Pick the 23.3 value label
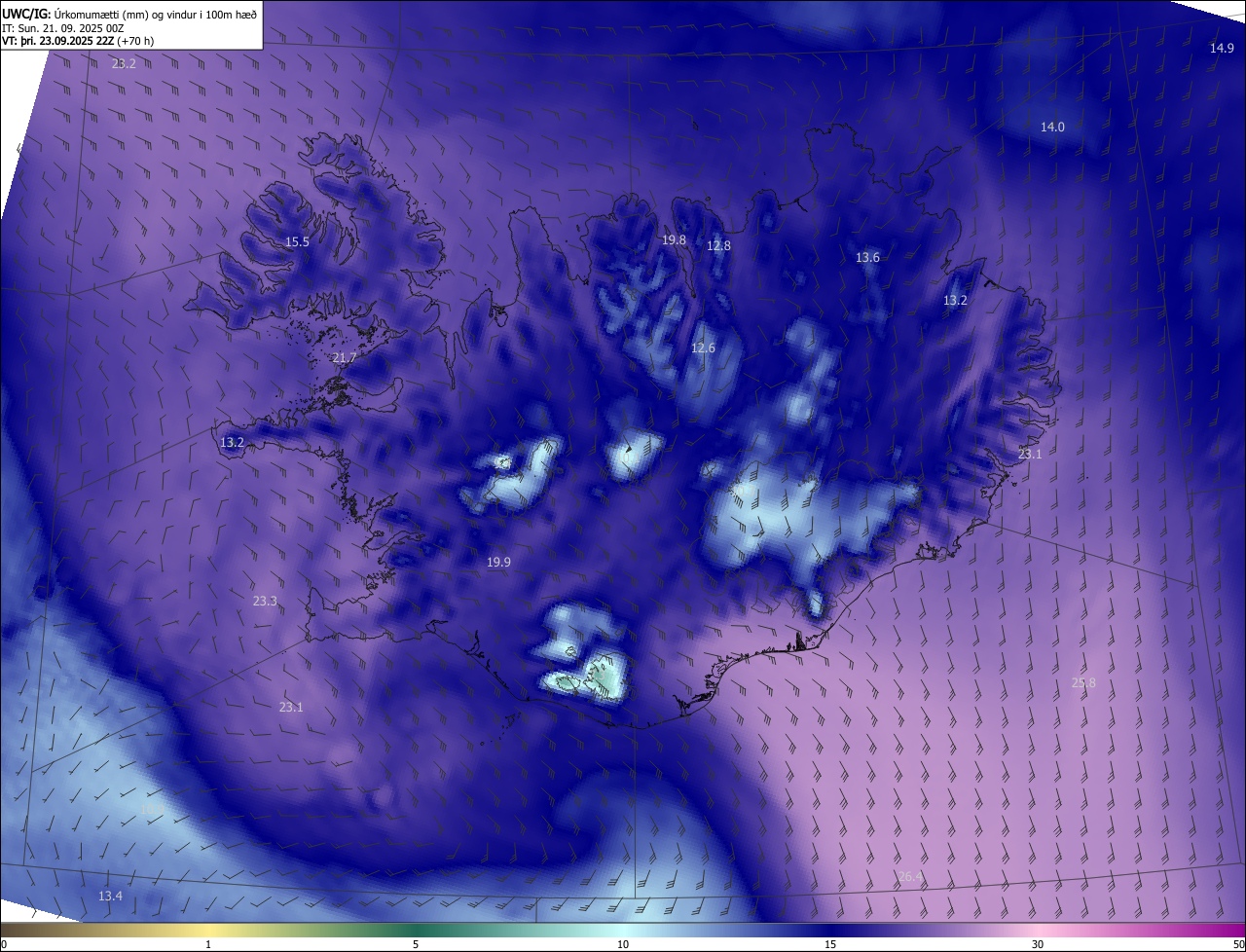Screen dimensions: 1246x952 (x=265, y=601)
